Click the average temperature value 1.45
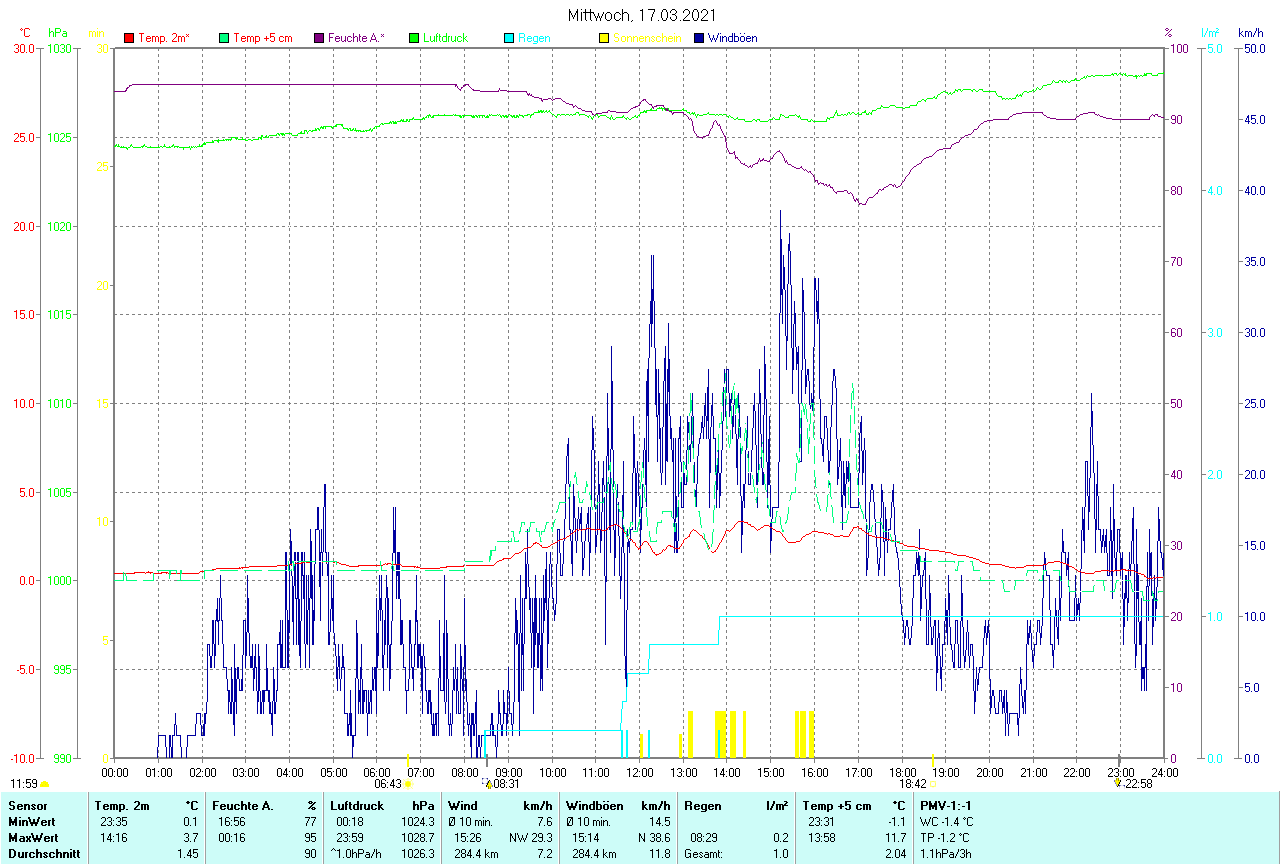 tap(188, 854)
